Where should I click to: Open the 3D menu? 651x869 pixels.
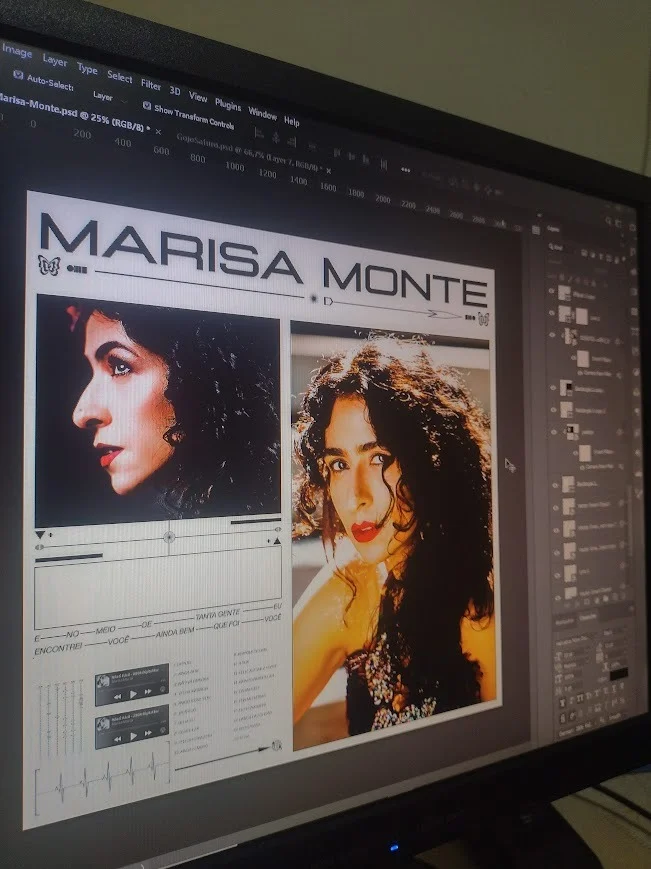pos(175,90)
